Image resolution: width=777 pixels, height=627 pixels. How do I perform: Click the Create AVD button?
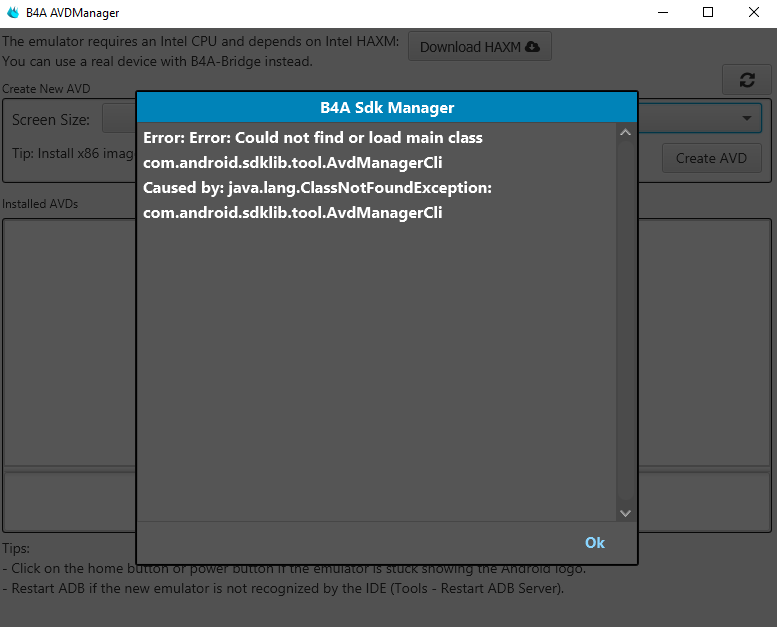point(711,158)
